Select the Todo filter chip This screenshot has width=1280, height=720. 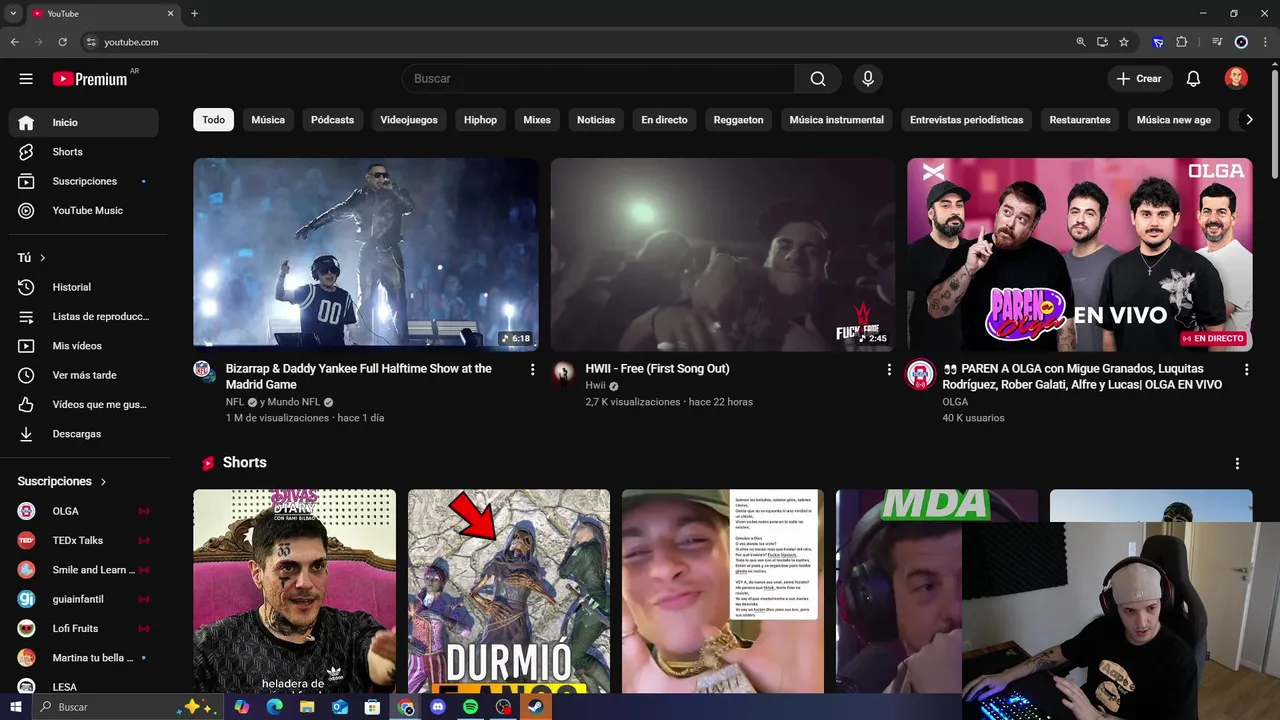214,120
